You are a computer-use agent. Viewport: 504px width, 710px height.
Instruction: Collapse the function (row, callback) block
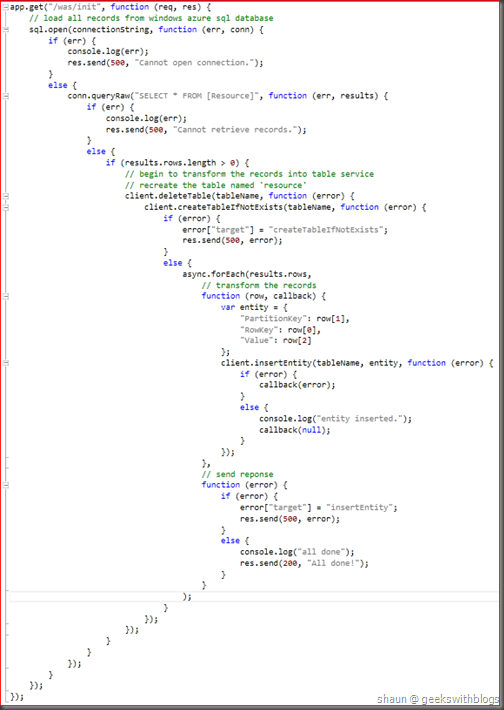pos(6,296)
